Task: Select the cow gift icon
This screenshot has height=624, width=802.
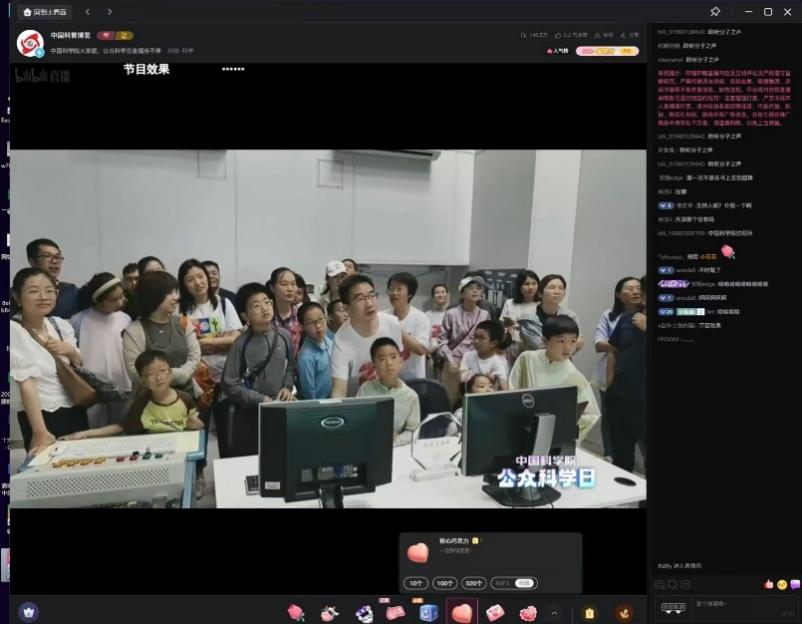Action: [x=329, y=612]
